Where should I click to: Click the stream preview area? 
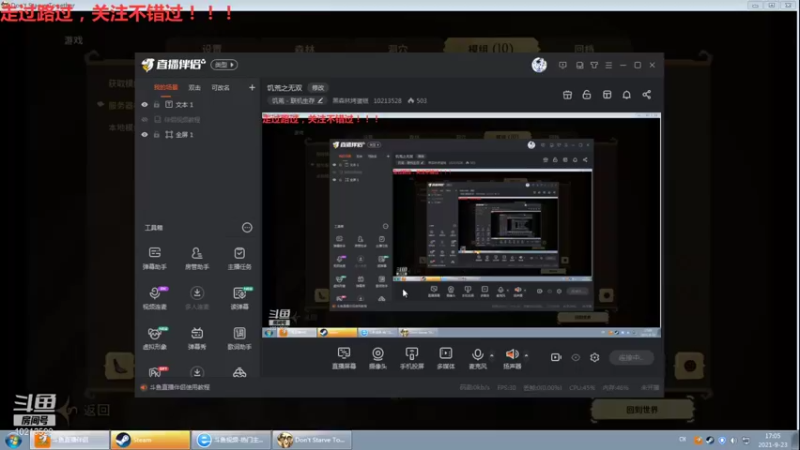click(x=461, y=225)
